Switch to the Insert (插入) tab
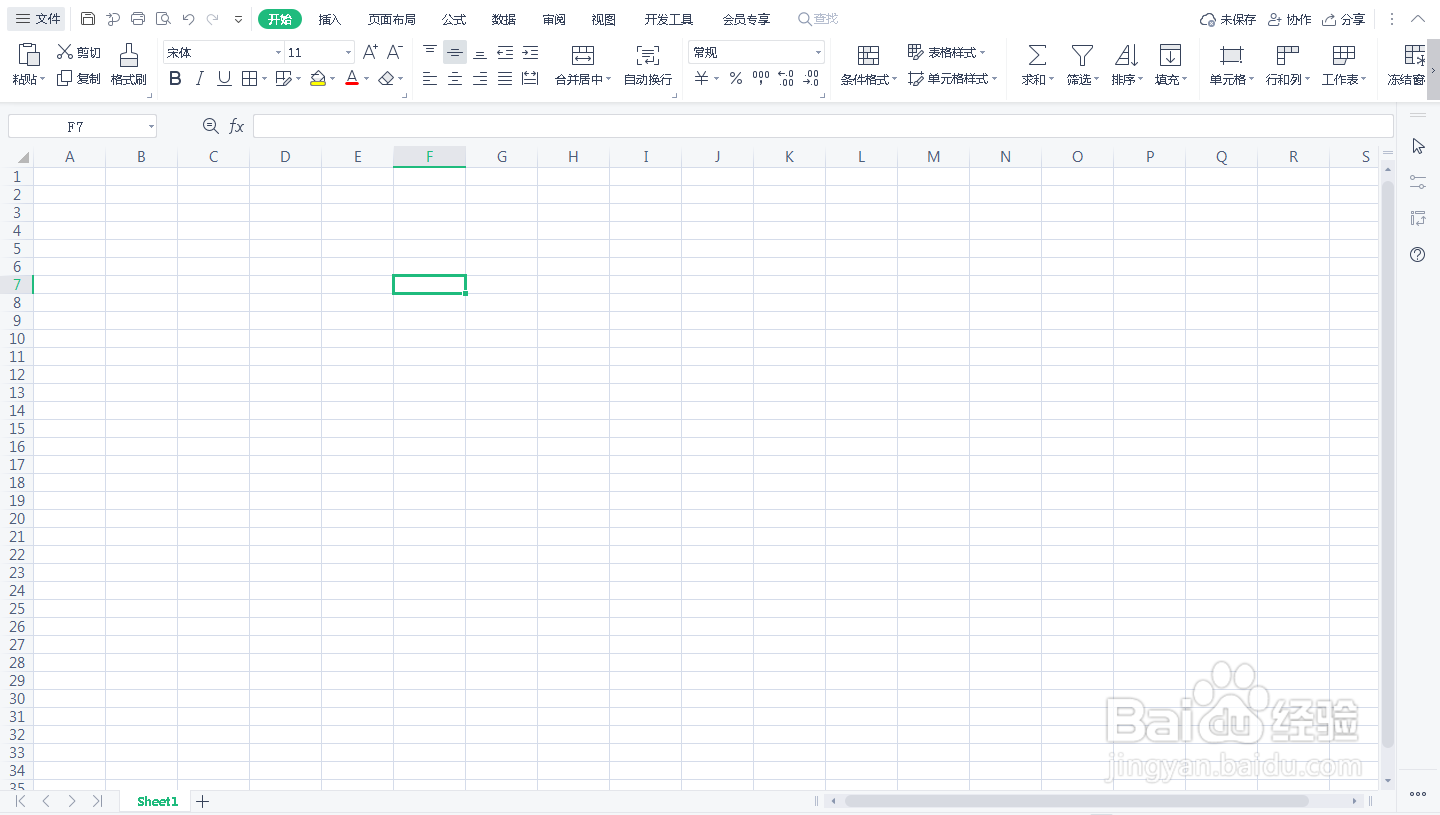Screen dimensions: 1440x815 [330, 19]
